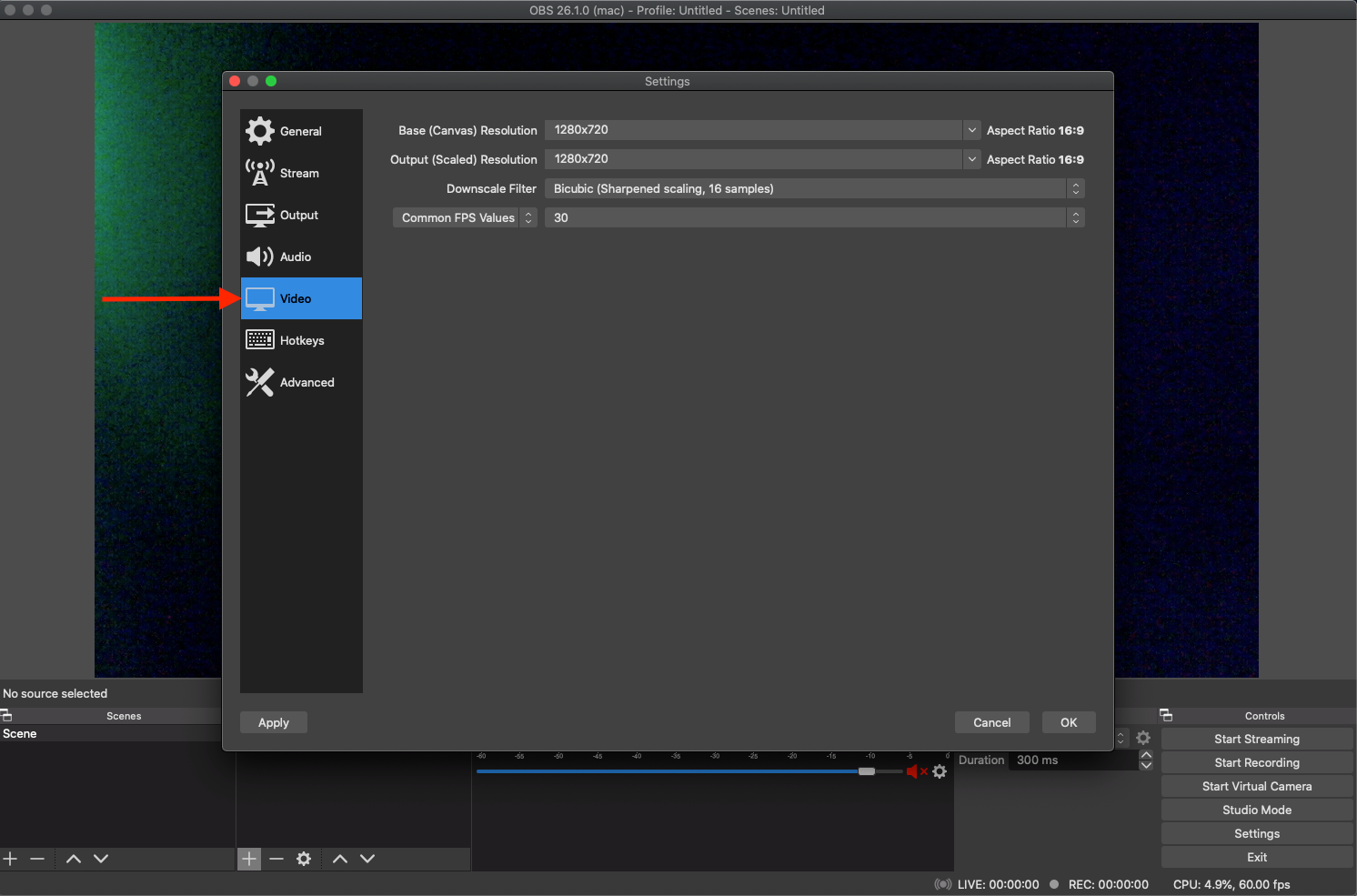This screenshot has height=896, width=1357.
Task: Click the audio mixer gear icon
Action: click(x=940, y=771)
